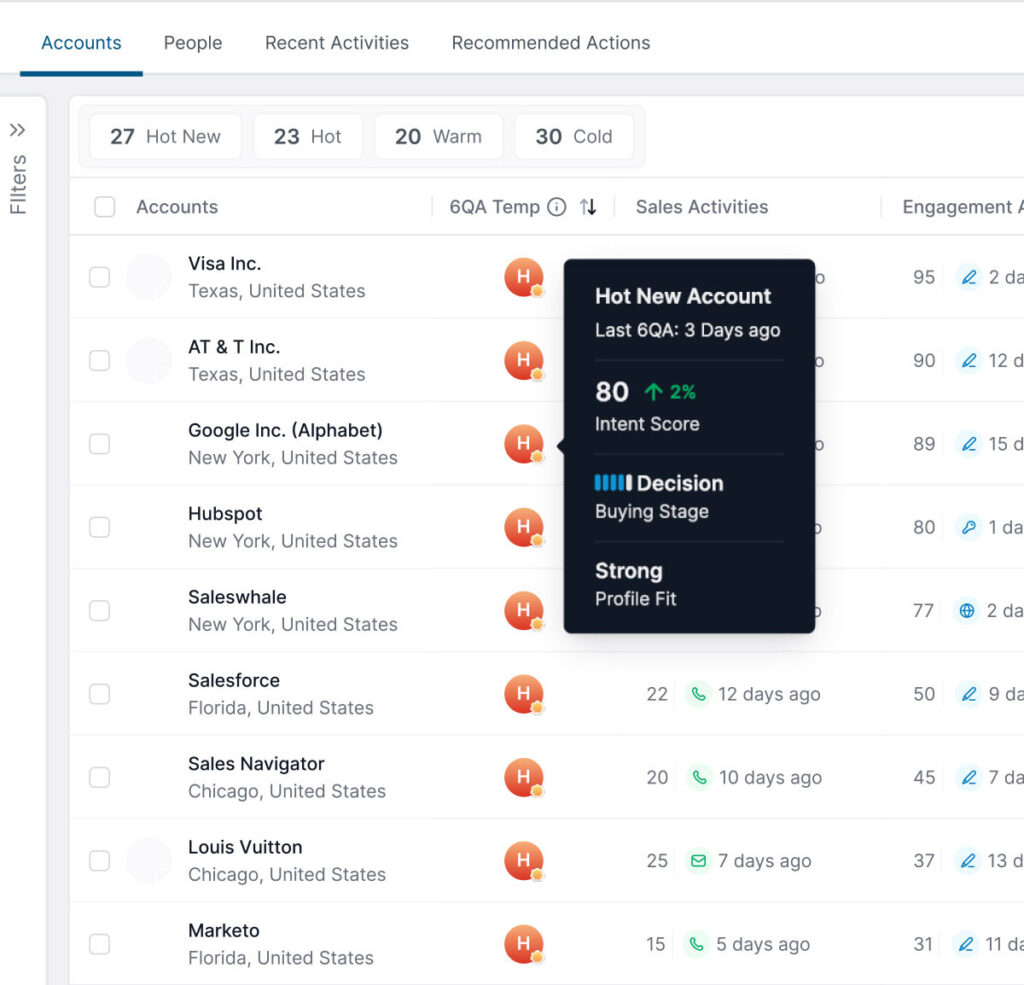Switch to the People tab
The height and width of the screenshot is (985, 1024).
193,43
